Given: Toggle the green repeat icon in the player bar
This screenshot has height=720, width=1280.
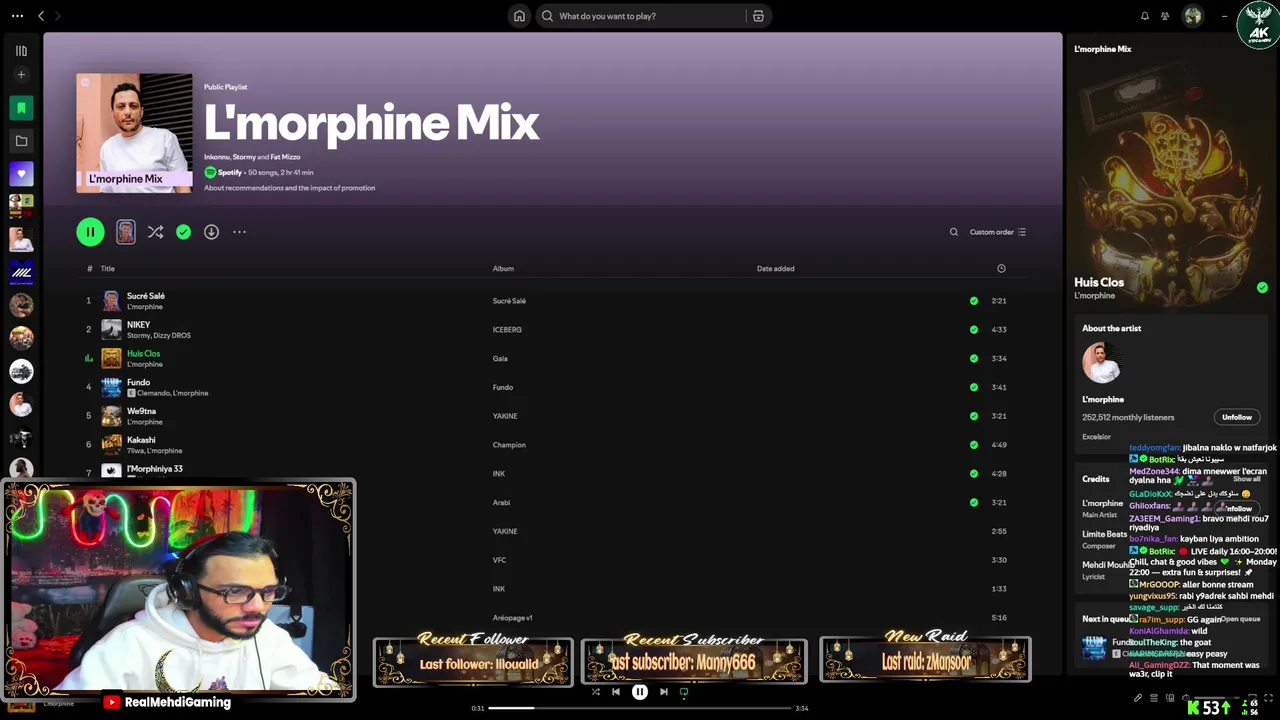Looking at the screenshot, I should point(684,692).
